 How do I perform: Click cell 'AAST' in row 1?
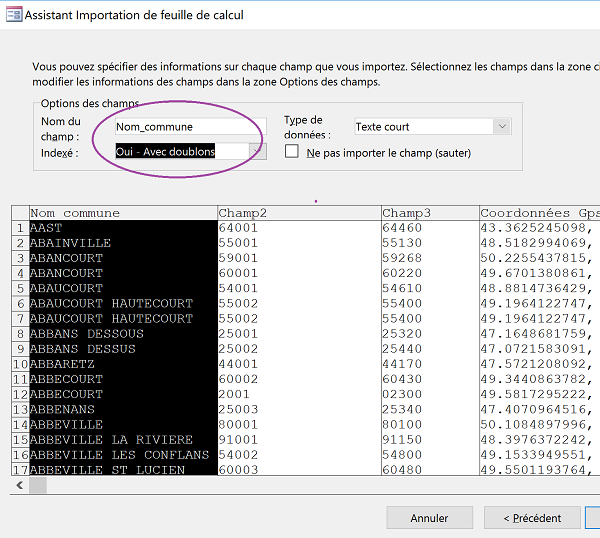tap(123, 228)
